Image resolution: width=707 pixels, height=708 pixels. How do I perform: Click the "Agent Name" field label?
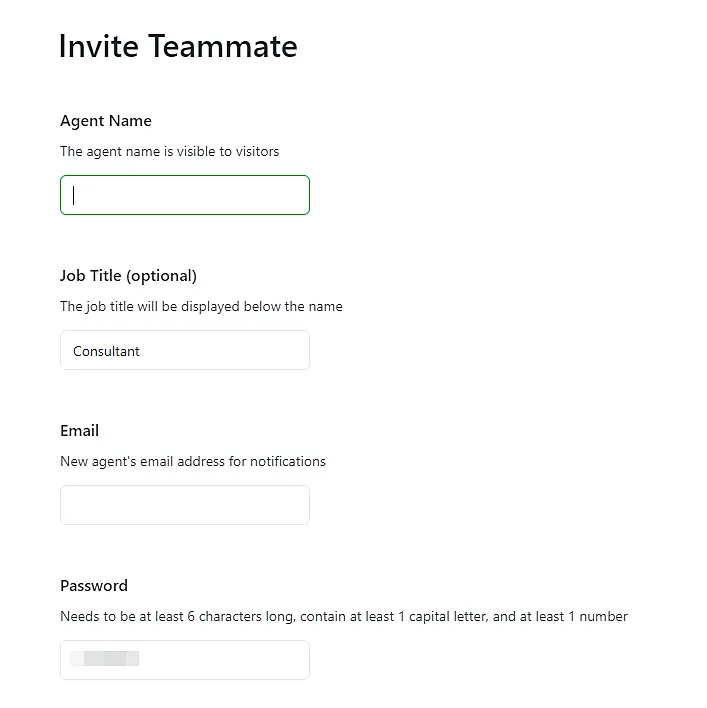106,121
